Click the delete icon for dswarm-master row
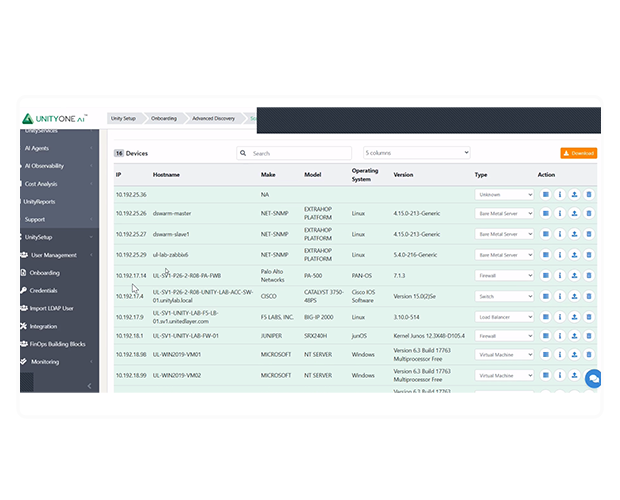This screenshot has width=620, height=500. click(588, 213)
